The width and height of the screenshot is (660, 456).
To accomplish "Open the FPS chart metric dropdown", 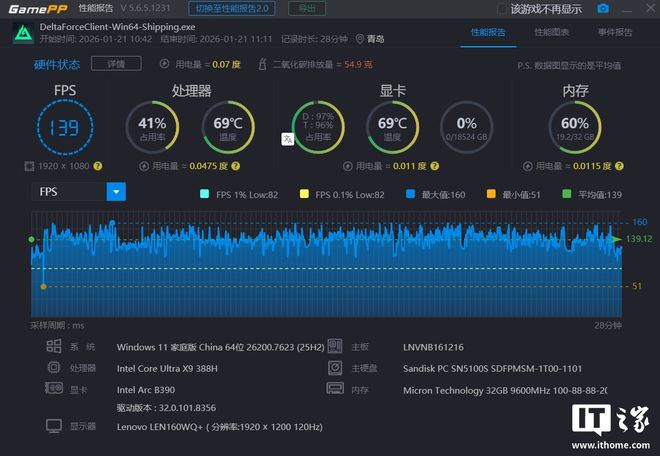I will tap(116, 192).
